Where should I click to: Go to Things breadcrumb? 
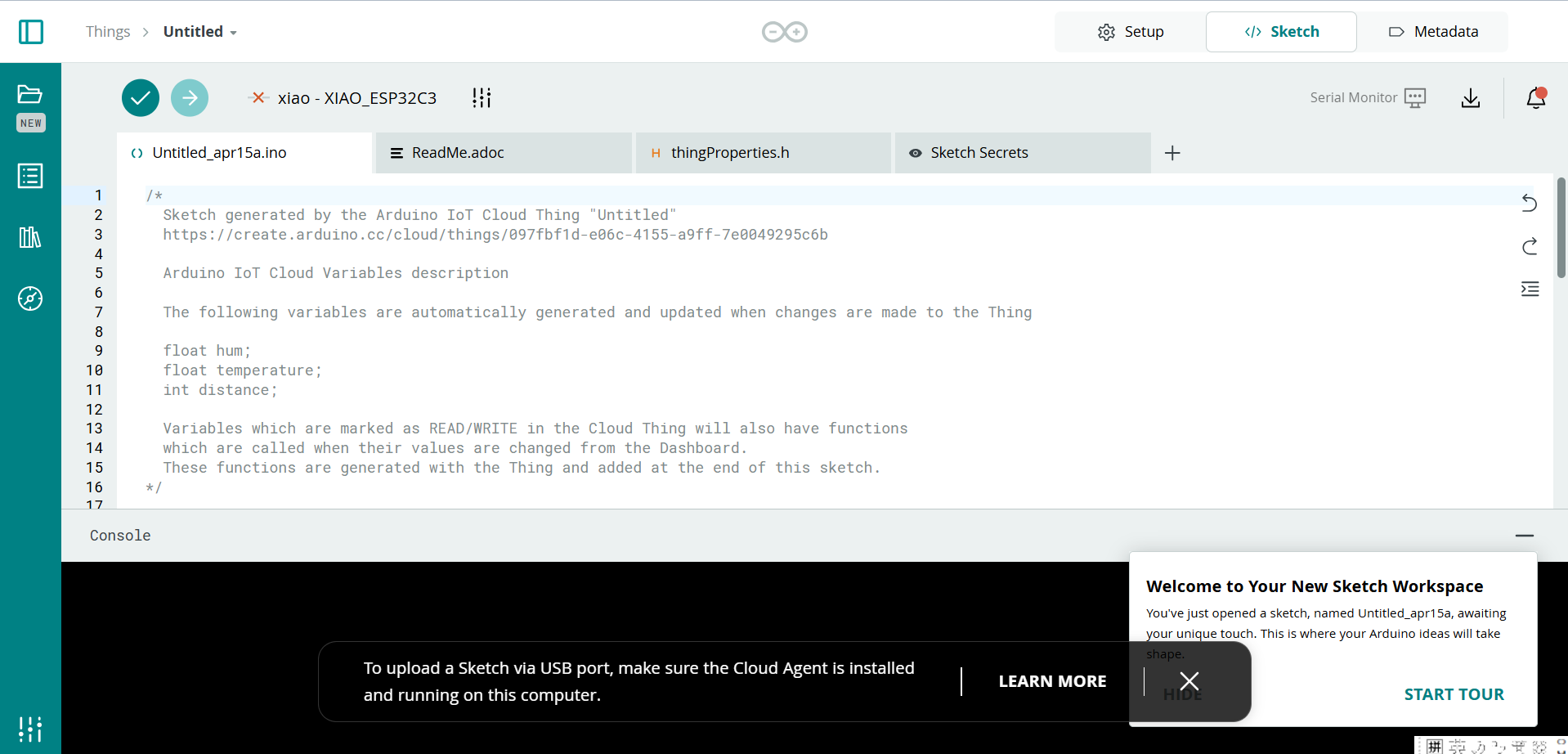[108, 32]
